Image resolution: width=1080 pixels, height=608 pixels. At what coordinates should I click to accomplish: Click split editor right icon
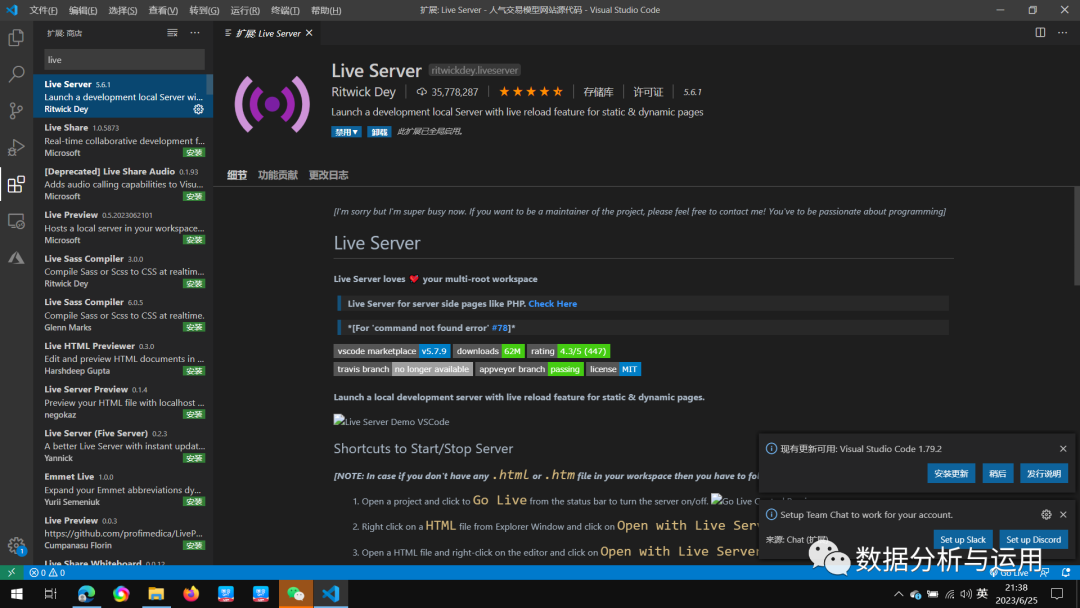click(1040, 32)
